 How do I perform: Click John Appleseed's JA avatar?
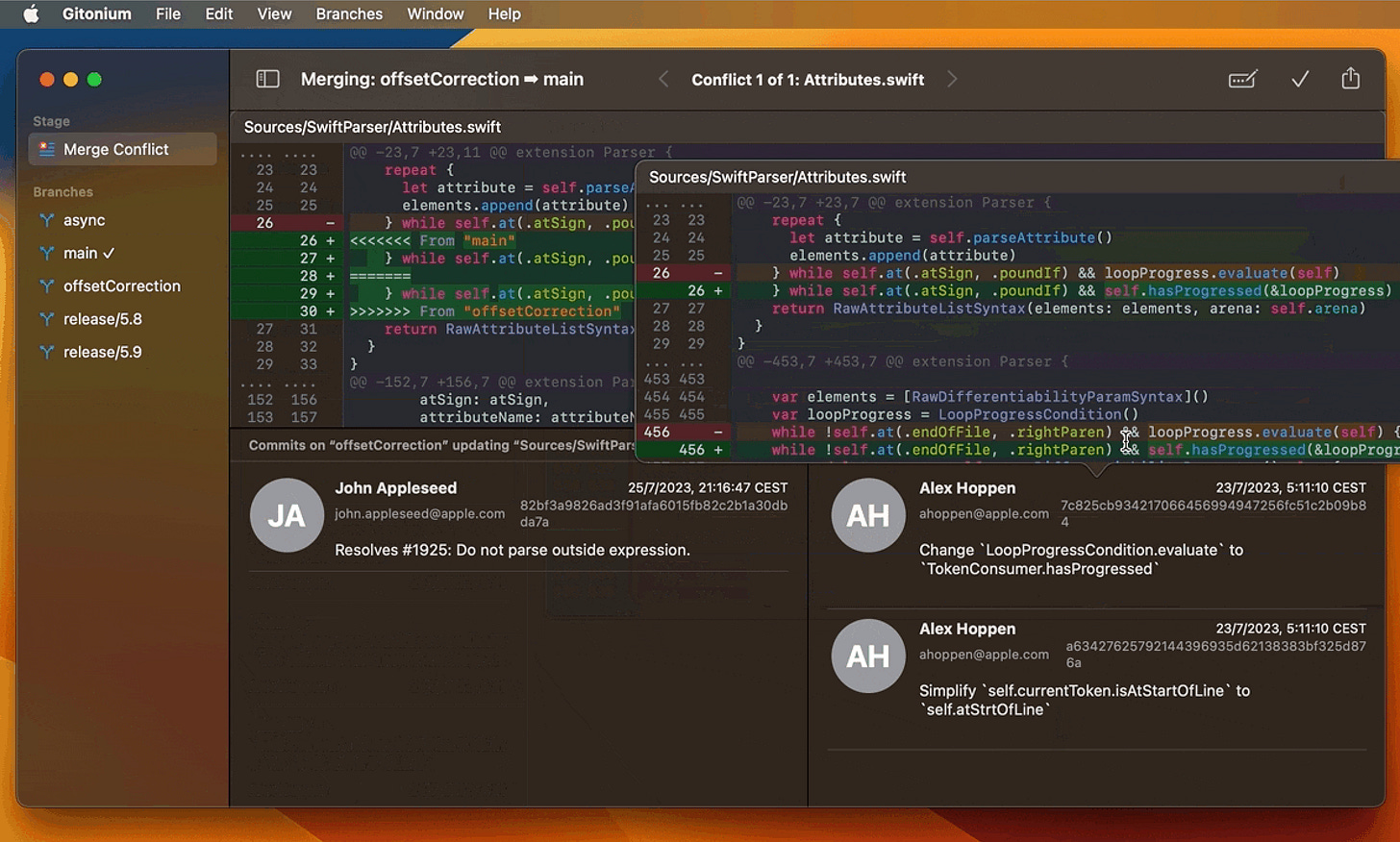tap(287, 515)
